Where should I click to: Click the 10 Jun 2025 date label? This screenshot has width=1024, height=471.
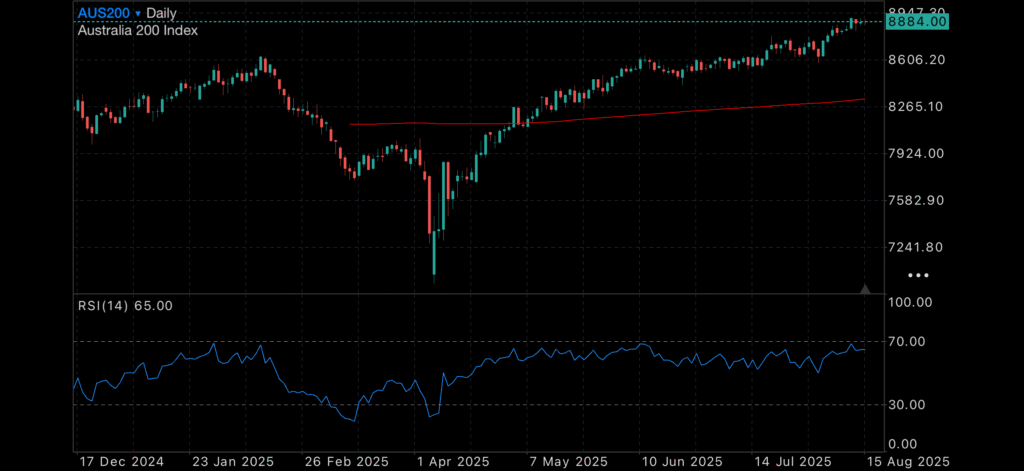click(681, 461)
